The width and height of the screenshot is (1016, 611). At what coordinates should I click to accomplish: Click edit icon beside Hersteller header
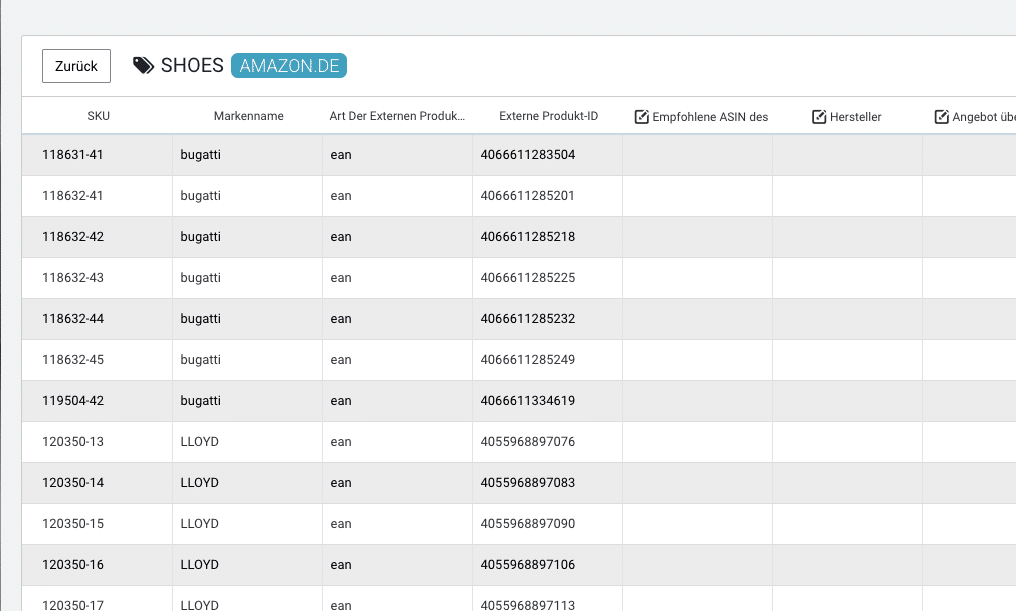(x=820, y=117)
